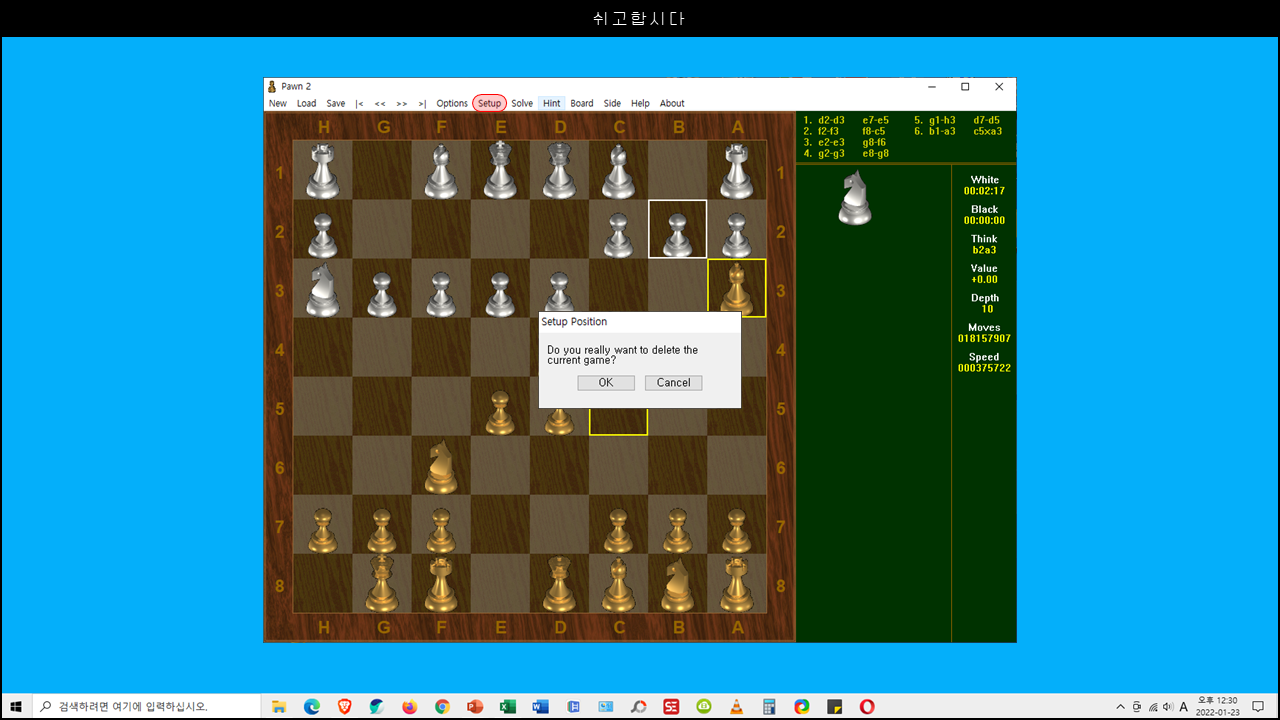Open the Options menu
1280x720 pixels.
[x=452, y=103]
